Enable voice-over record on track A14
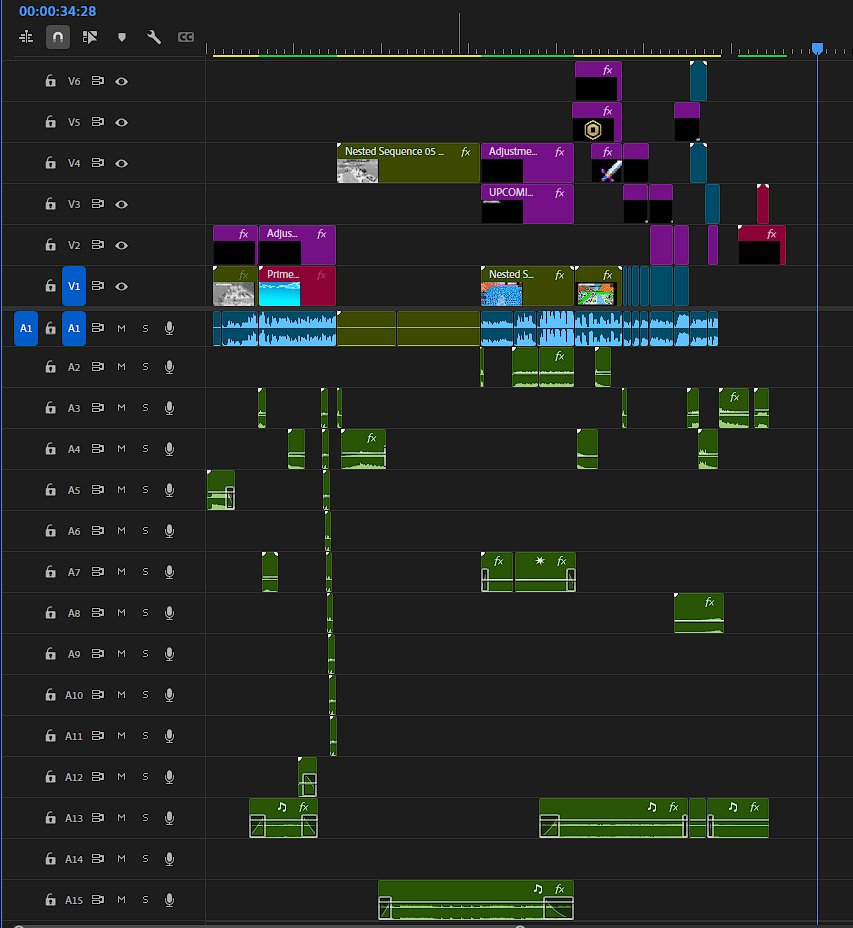Screen dimensions: 853x928 pyautogui.click(x=169, y=859)
